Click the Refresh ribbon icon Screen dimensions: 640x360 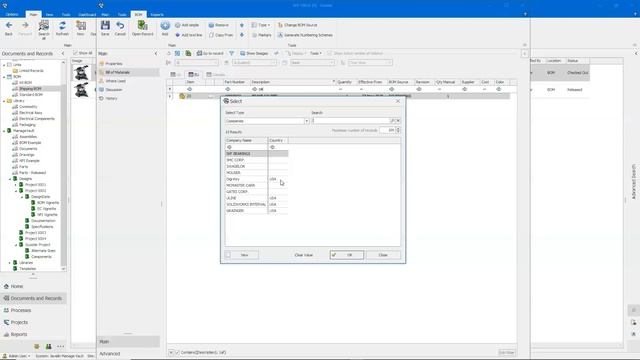[62, 28]
